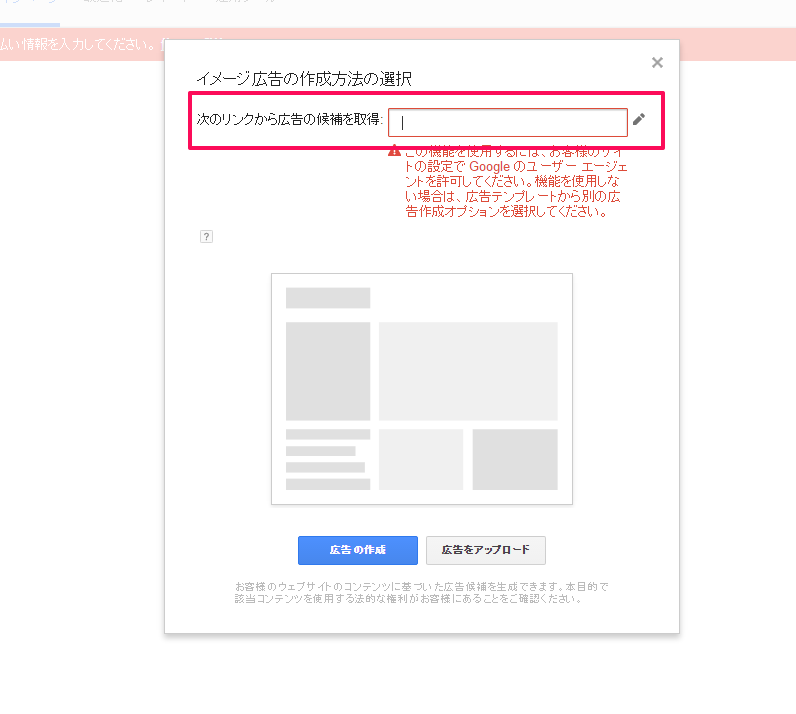The image size is (796, 714).
Task: Close the image ad creation dialog
Action: [x=657, y=63]
